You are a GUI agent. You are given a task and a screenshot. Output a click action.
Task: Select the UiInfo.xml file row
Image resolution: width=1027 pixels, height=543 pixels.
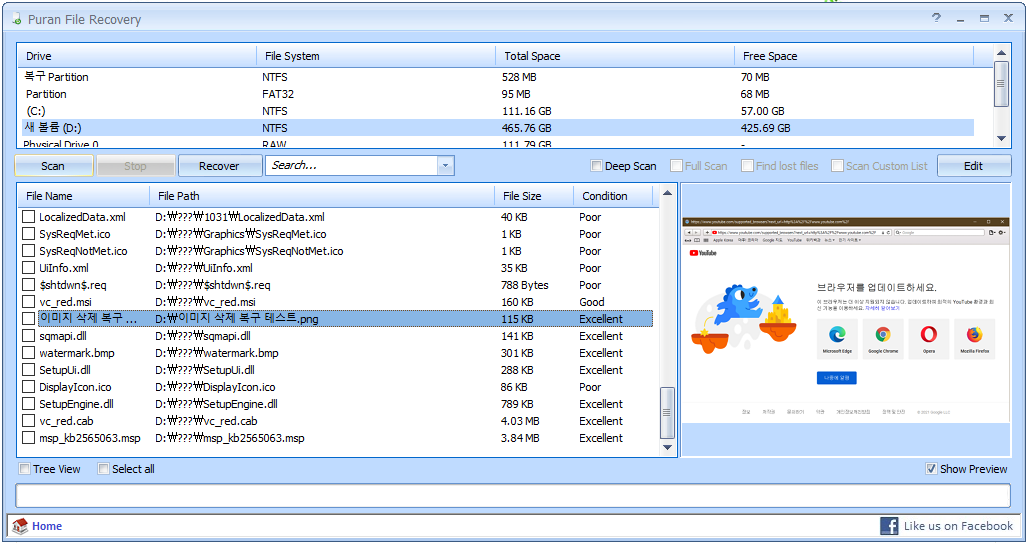[x=336, y=268]
